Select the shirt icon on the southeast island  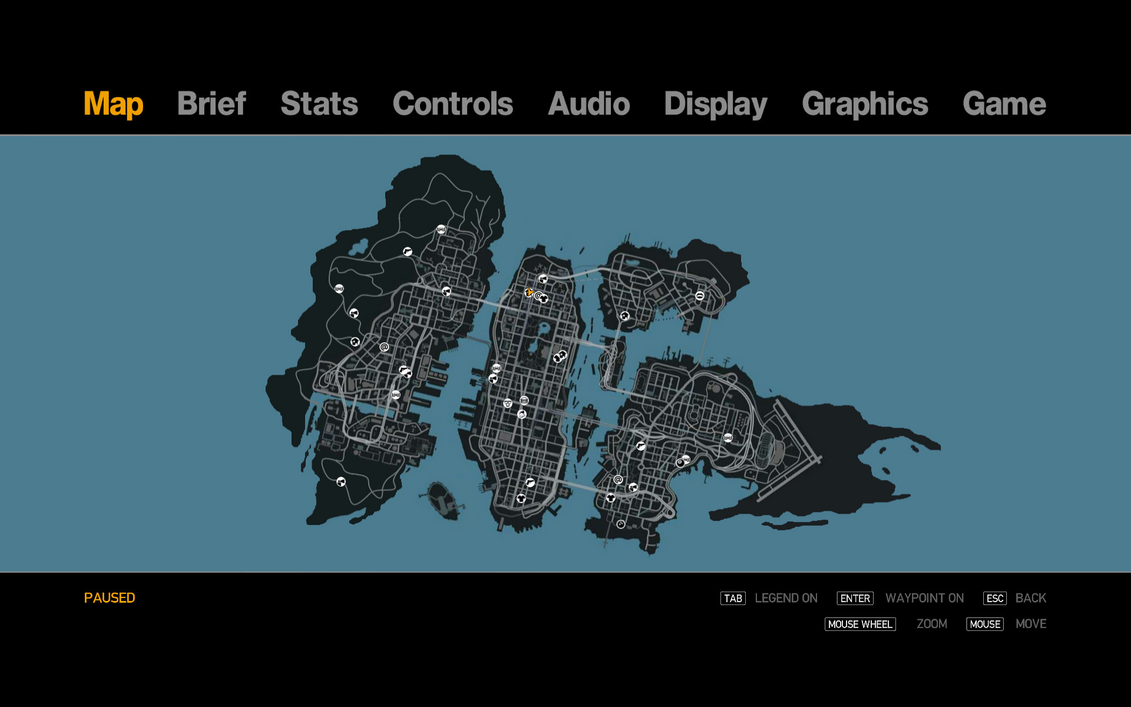pos(611,498)
